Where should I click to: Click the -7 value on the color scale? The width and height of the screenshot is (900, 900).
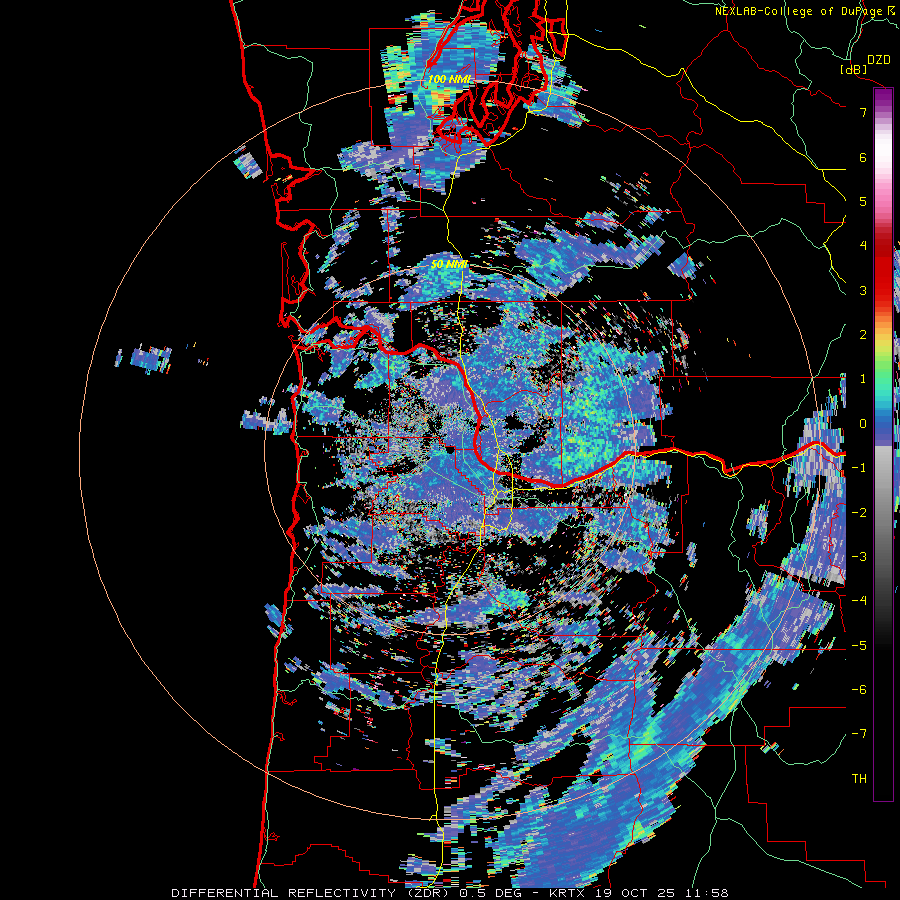coord(859,734)
